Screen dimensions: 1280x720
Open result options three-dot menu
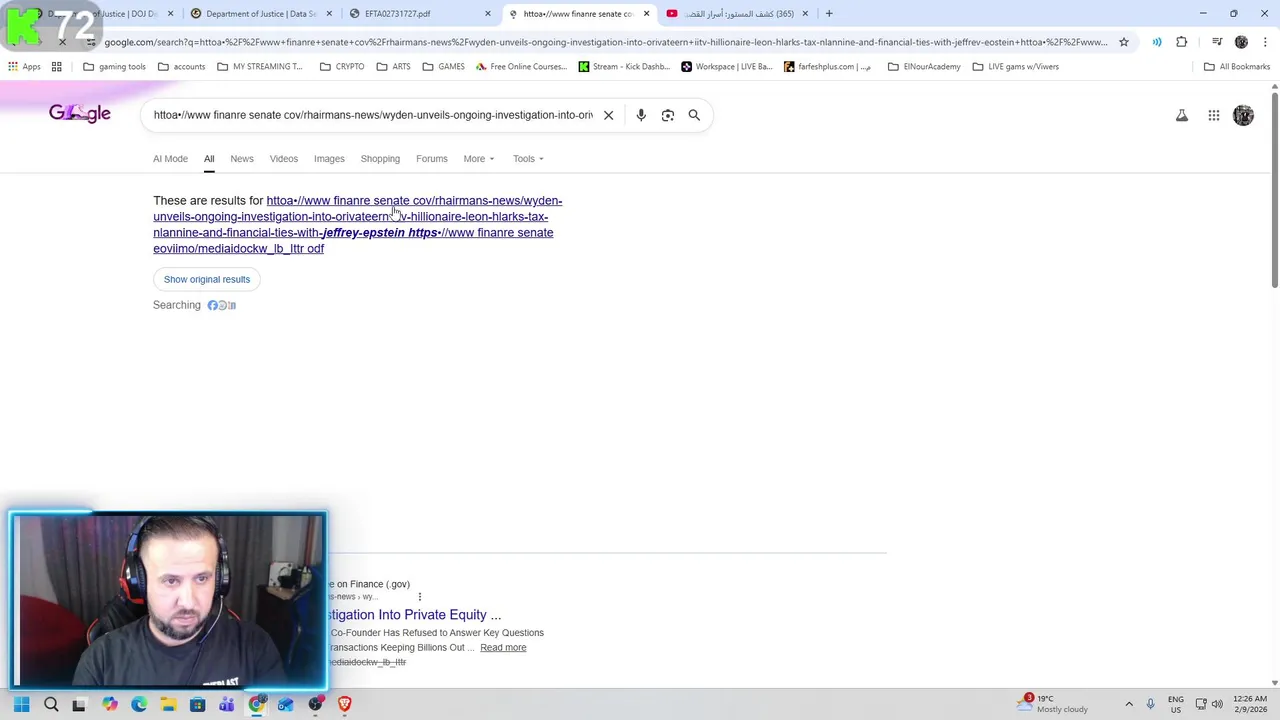pyautogui.click(x=419, y=597)
